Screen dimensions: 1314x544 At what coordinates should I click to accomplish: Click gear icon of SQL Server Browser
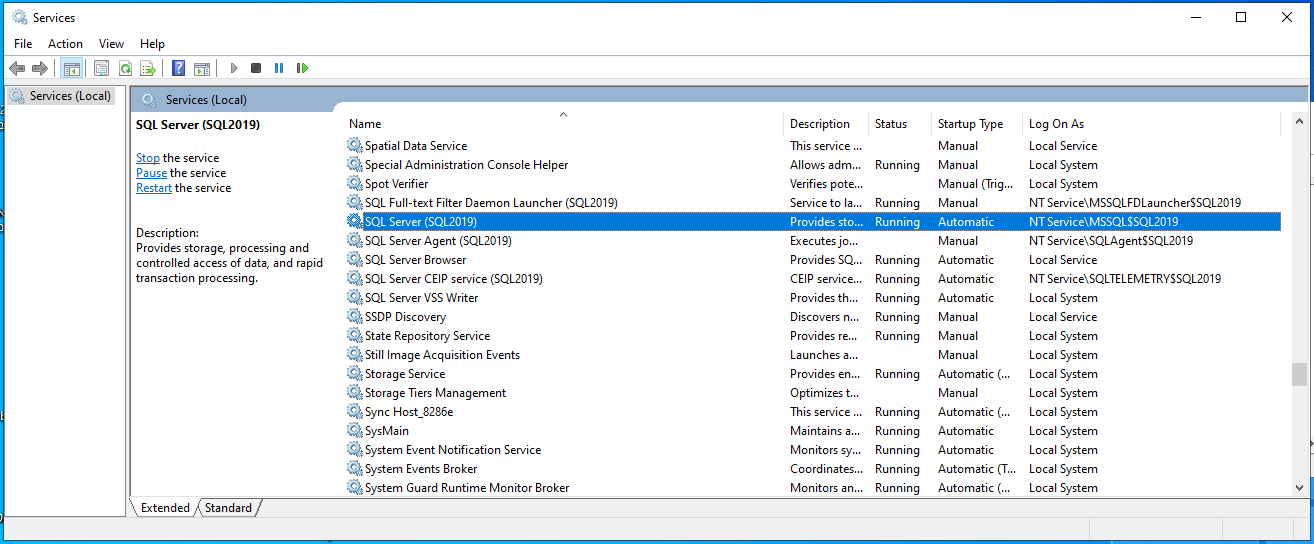354,260
